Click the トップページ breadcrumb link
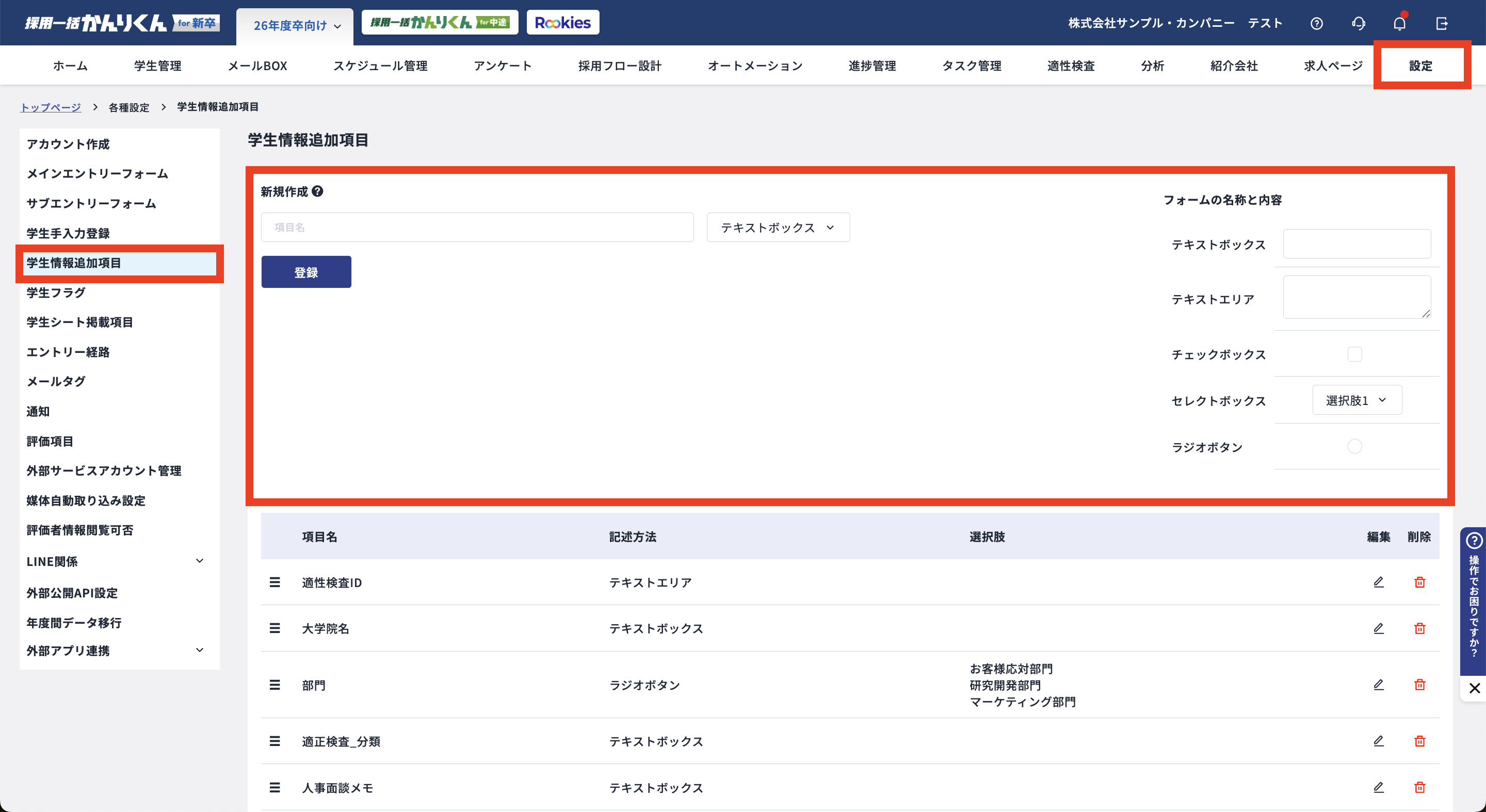The image size is (1486, 812). [x=51, y=107]
